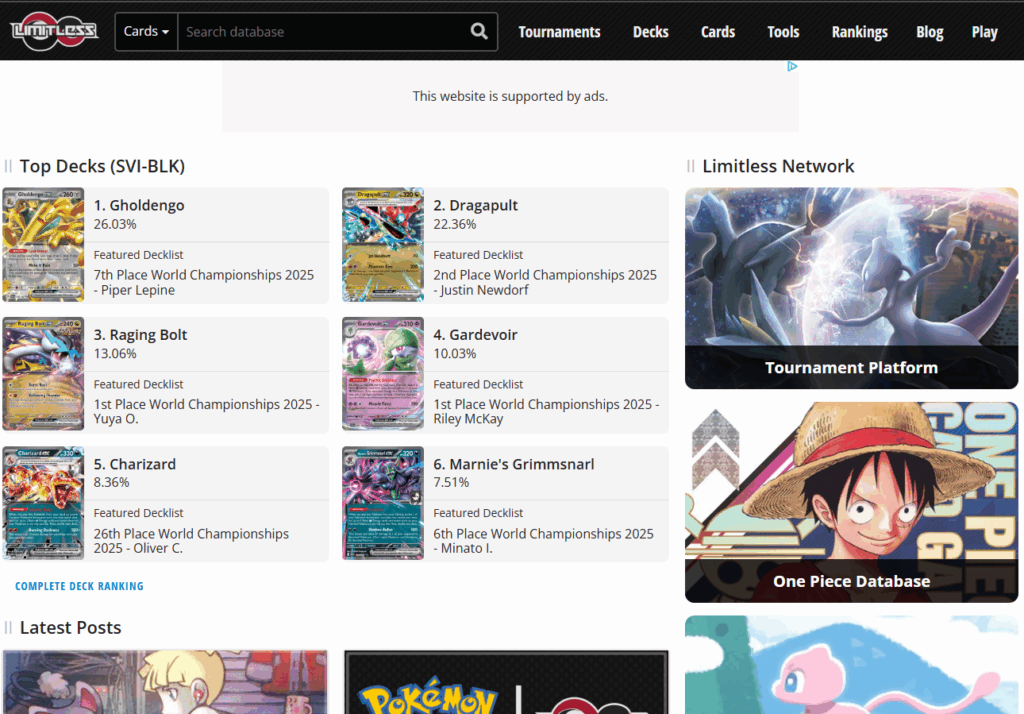Open the Rankings menu
The width and height of the screenshot is (1024, 714).
[859, 32]
